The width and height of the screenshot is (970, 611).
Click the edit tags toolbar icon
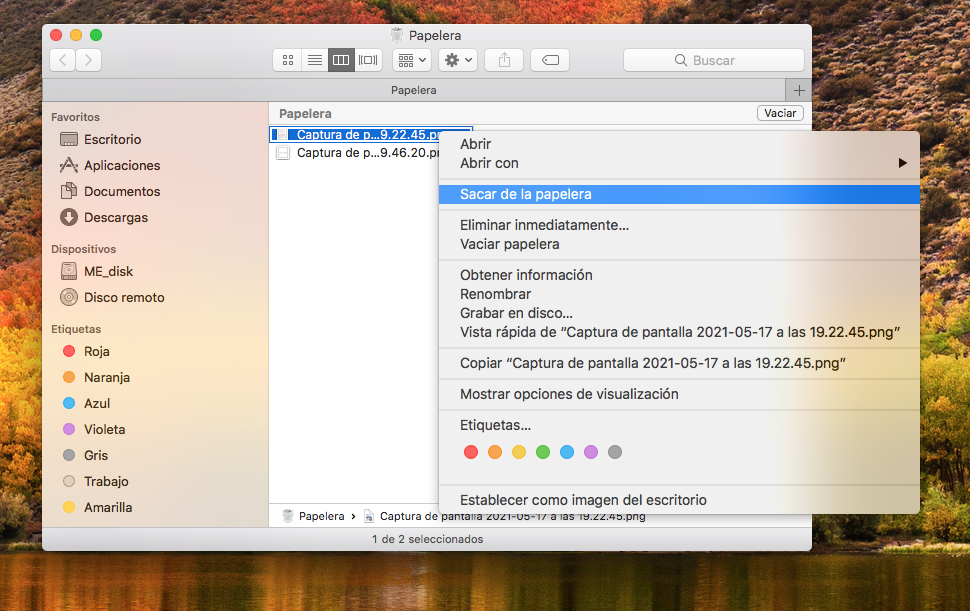coord(550,60)
